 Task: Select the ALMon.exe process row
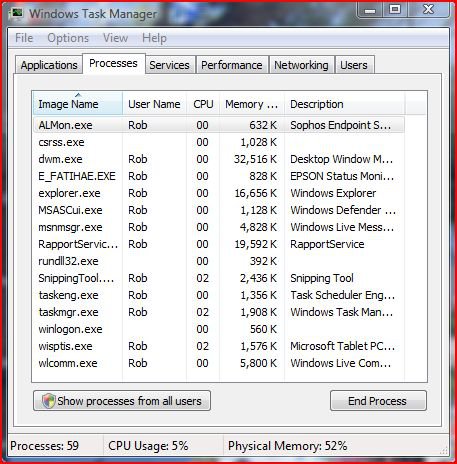(219, 125)
